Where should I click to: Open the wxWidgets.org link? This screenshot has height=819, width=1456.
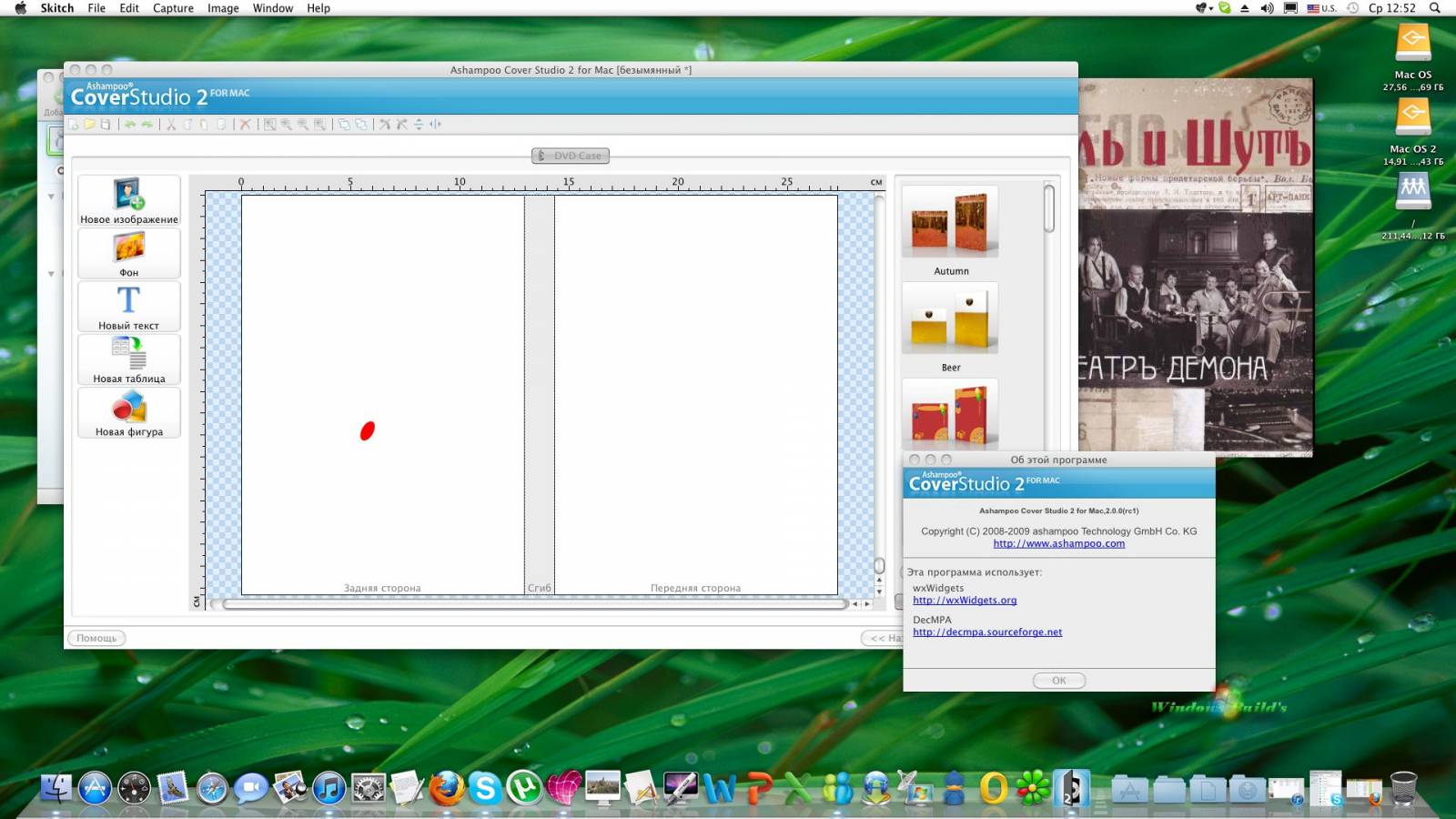pos(965,601)
